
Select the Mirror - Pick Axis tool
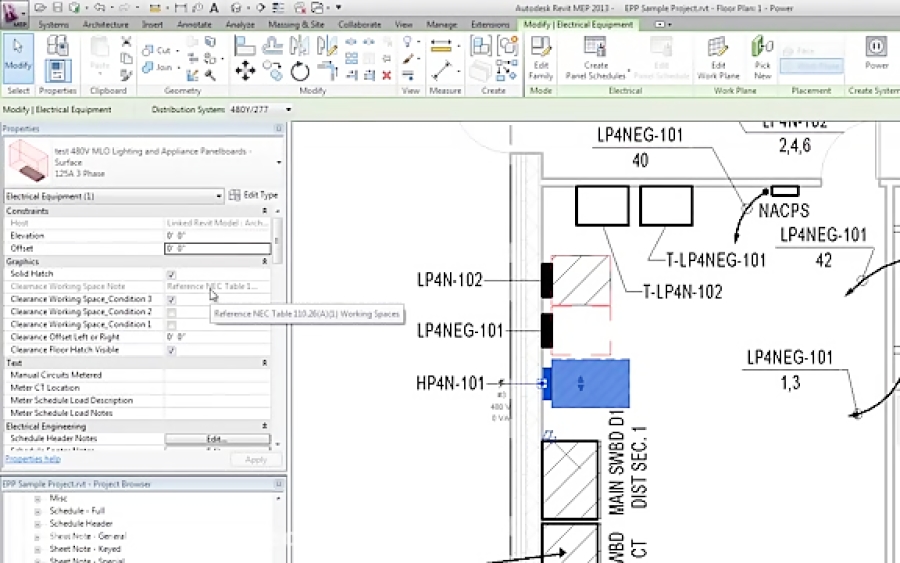pyautogui.click(x=299, y=46)
